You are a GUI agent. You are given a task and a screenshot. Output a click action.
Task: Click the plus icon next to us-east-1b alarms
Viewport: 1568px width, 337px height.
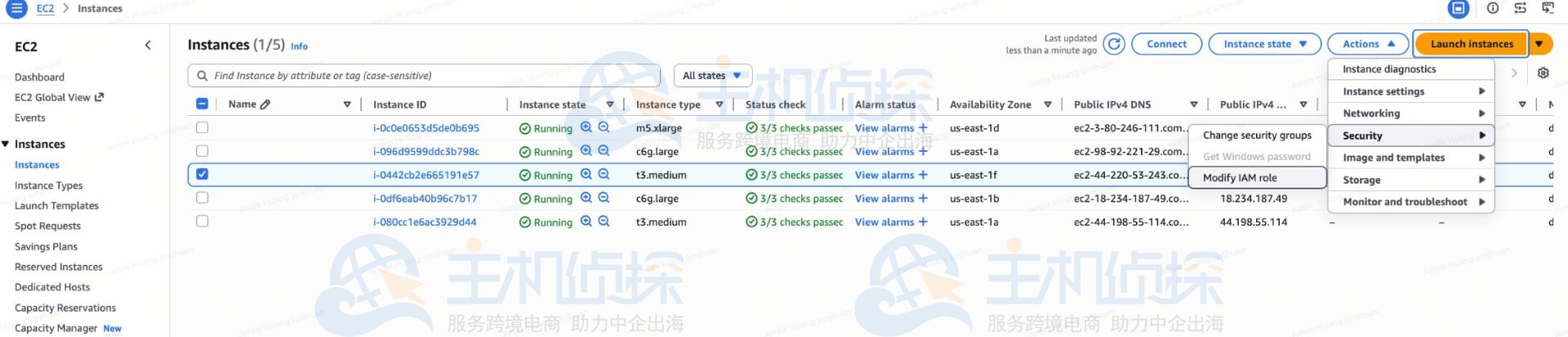[923, 198]
